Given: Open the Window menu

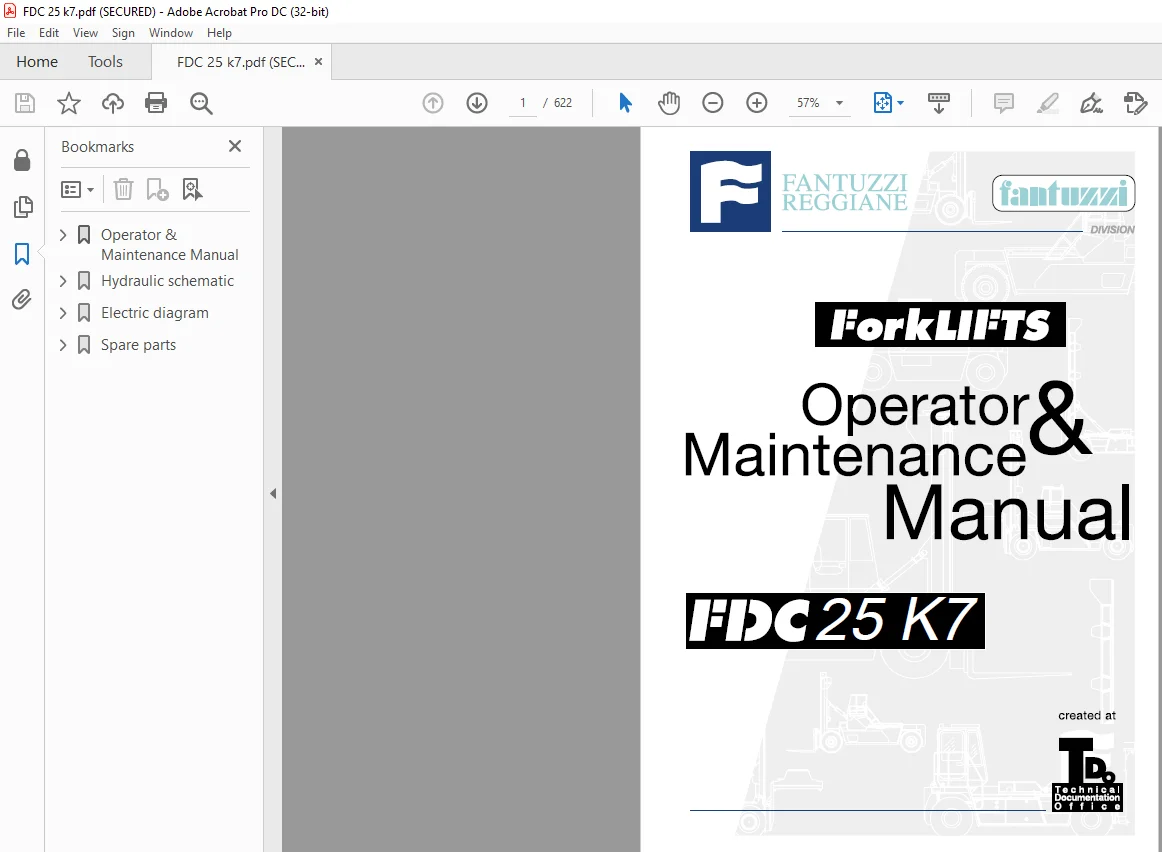Looking at the screenshot, I should pyautogui.click(x=170, y=33).
